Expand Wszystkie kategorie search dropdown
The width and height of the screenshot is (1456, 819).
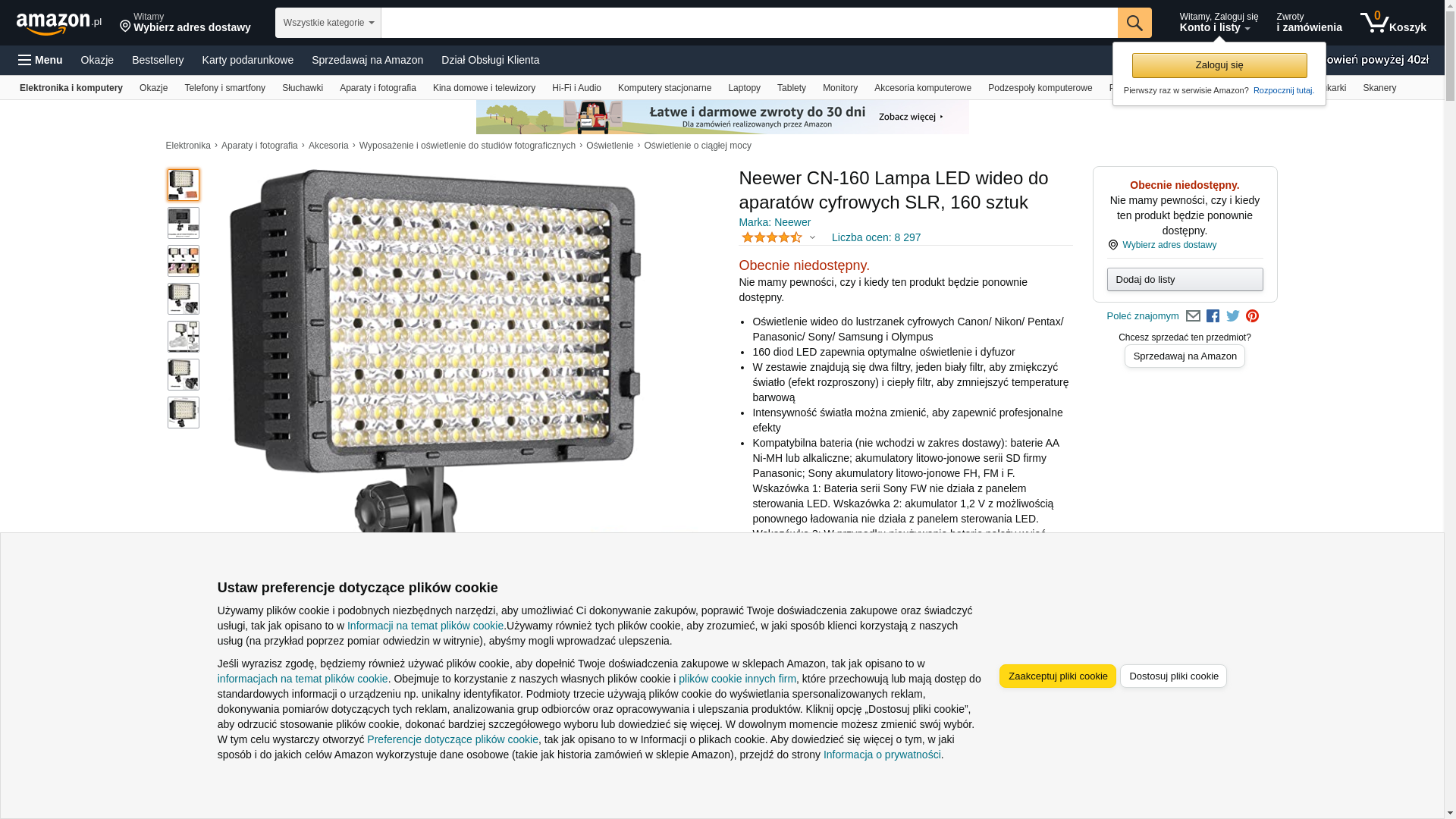(x=328, y=23)
